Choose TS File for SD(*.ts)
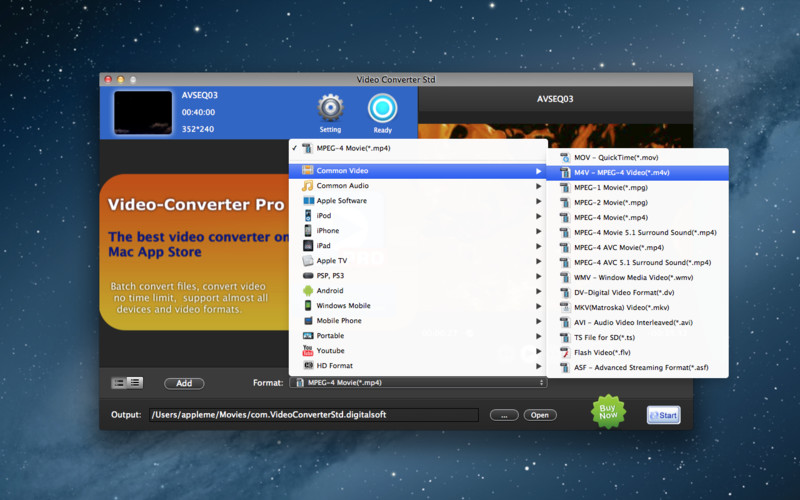Screen dimensions: 800x500 click(x=637, y=337)
